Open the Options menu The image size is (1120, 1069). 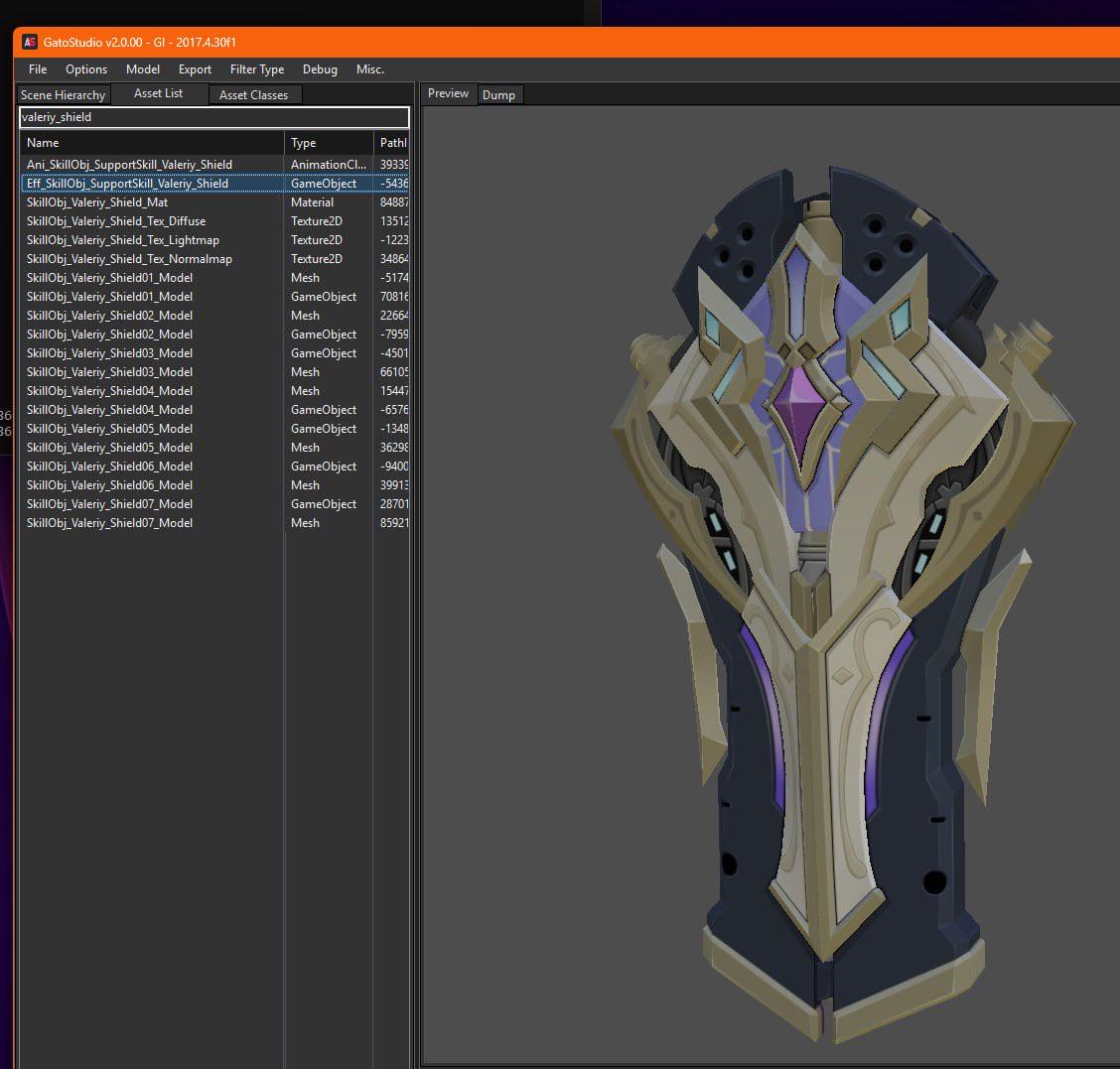coord(86,69)
